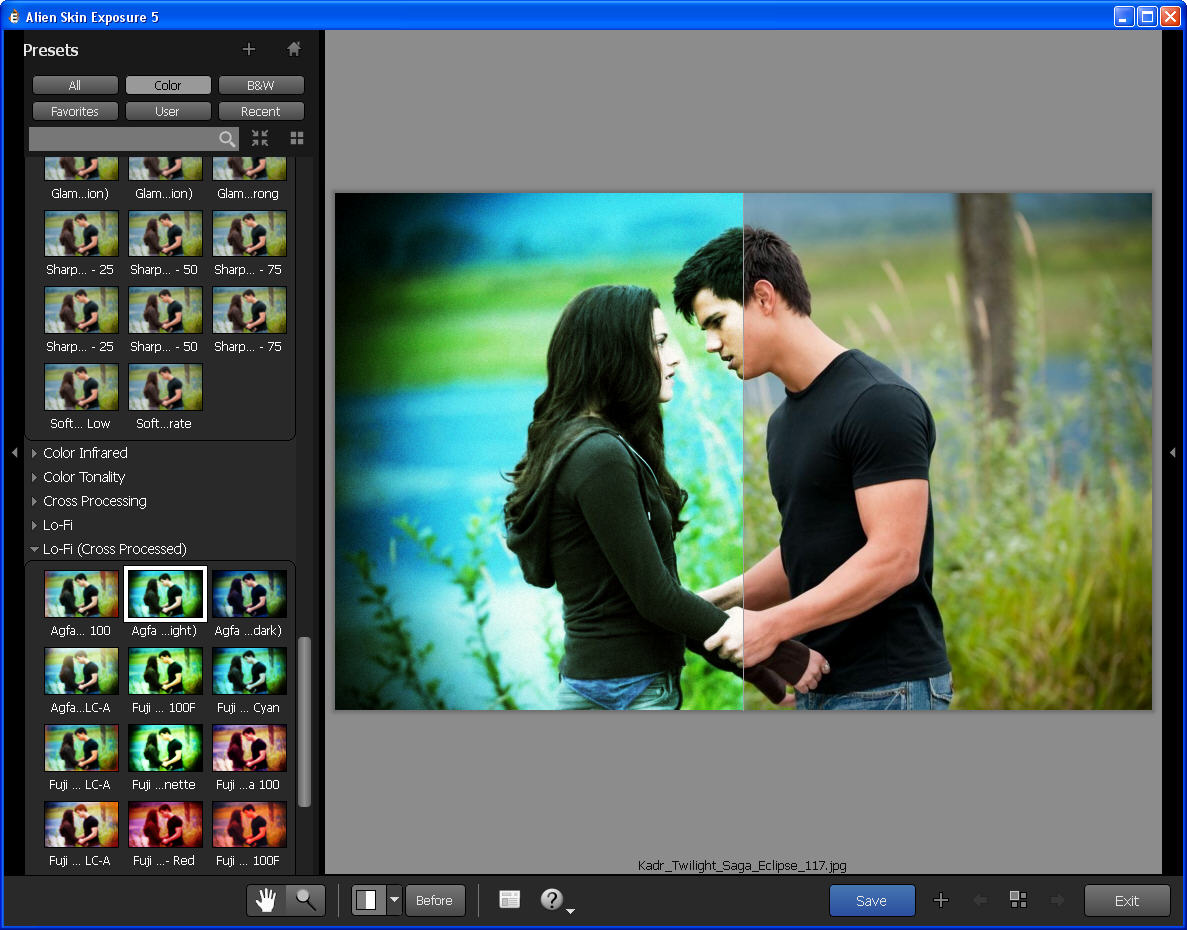The height and width of the screenshot is (930, 1187).
Task: Apply the Fuji ...nette preset thumbnail
Action: pyautogui.click(x=166, y=748)
